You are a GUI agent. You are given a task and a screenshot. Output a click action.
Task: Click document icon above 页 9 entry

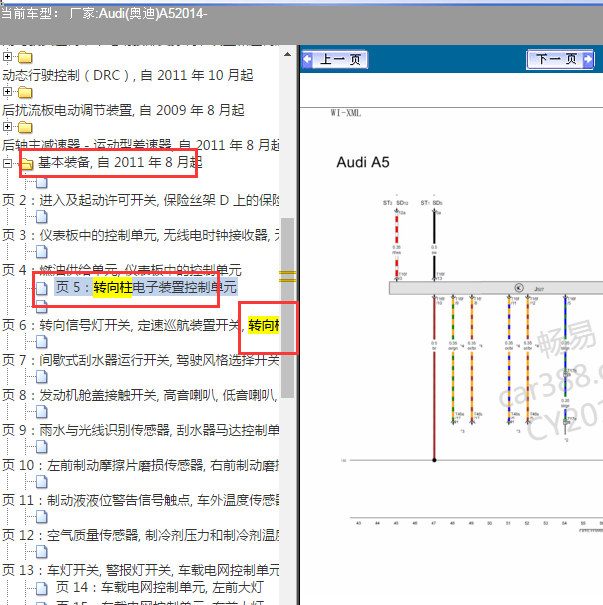(x=42, y=412)
